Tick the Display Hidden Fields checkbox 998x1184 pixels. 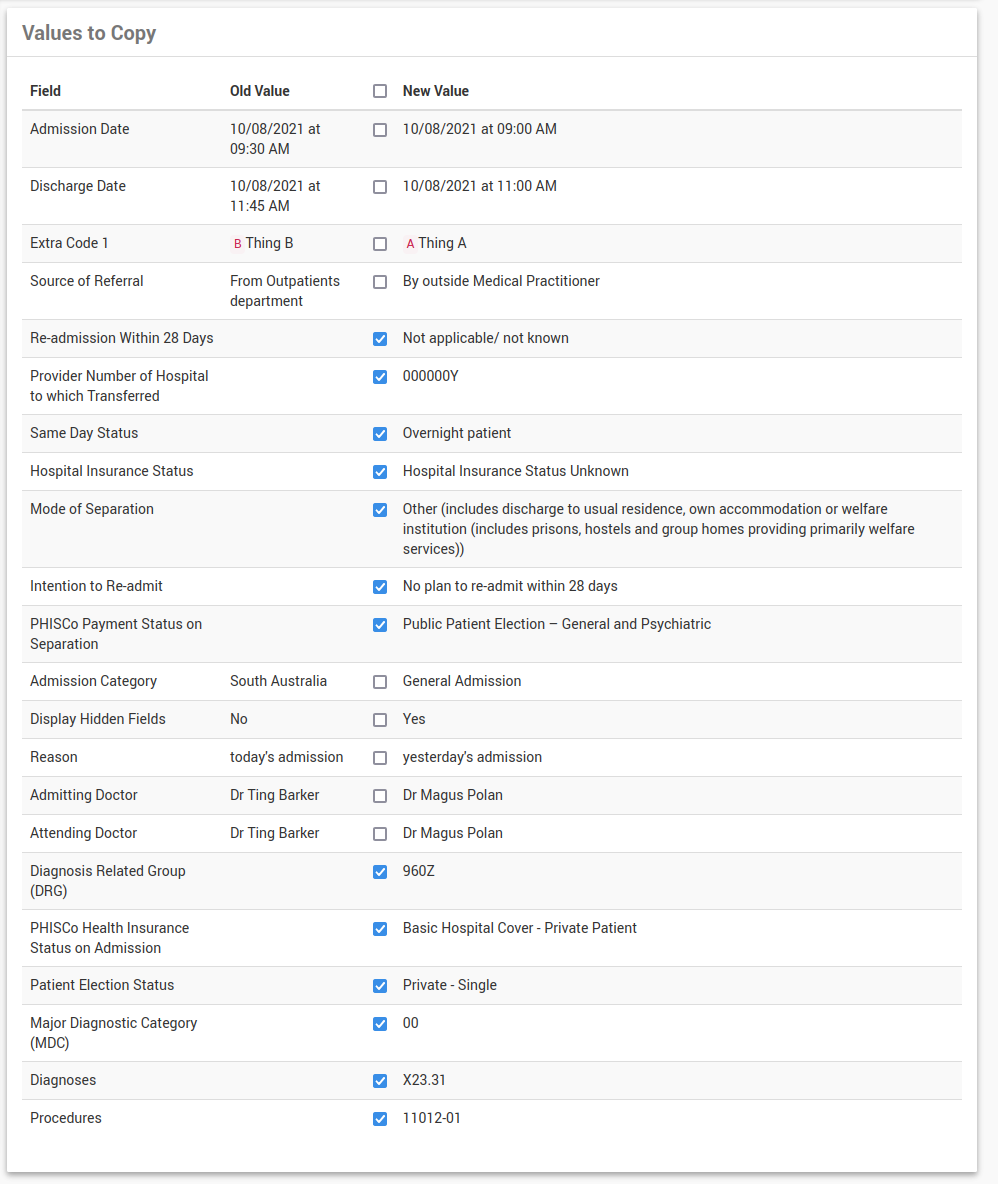[380, 720]
